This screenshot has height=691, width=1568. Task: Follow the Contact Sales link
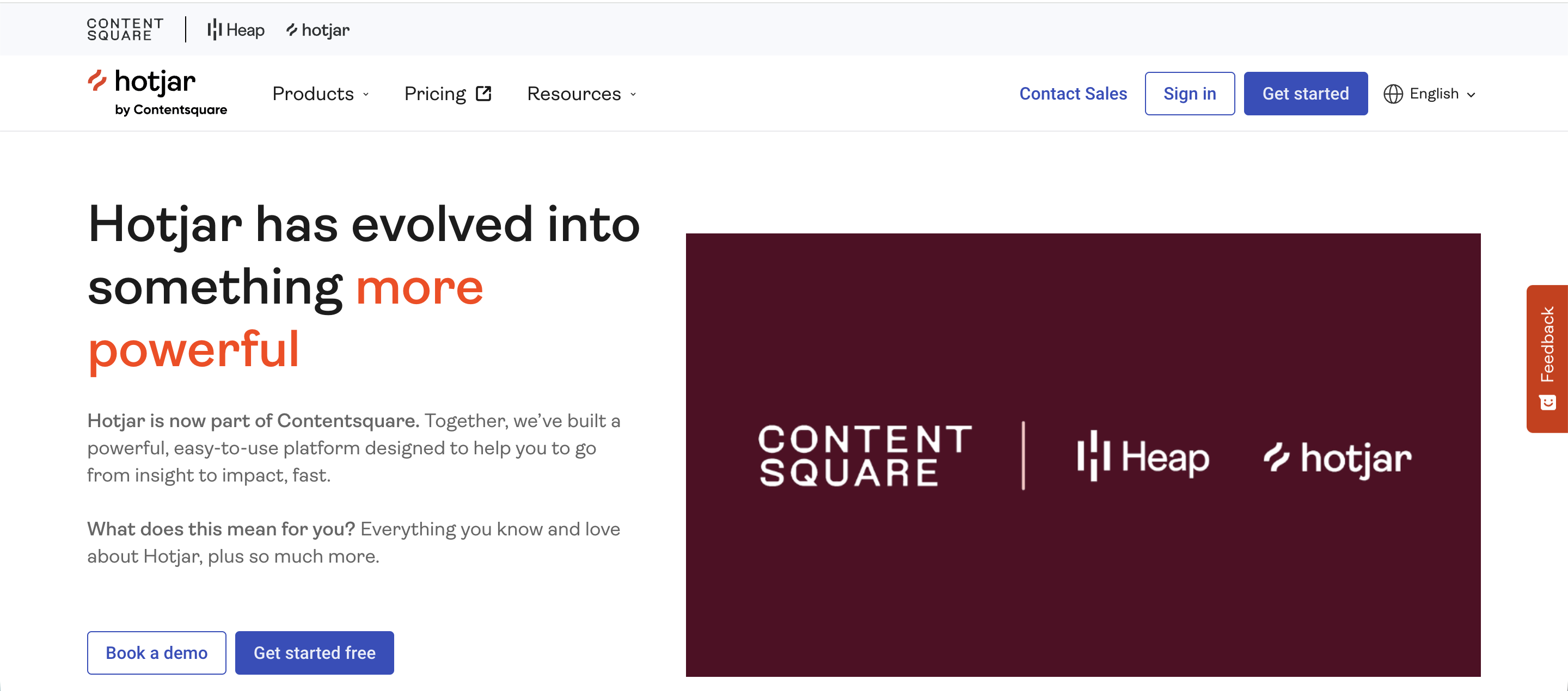(1073, 94)
